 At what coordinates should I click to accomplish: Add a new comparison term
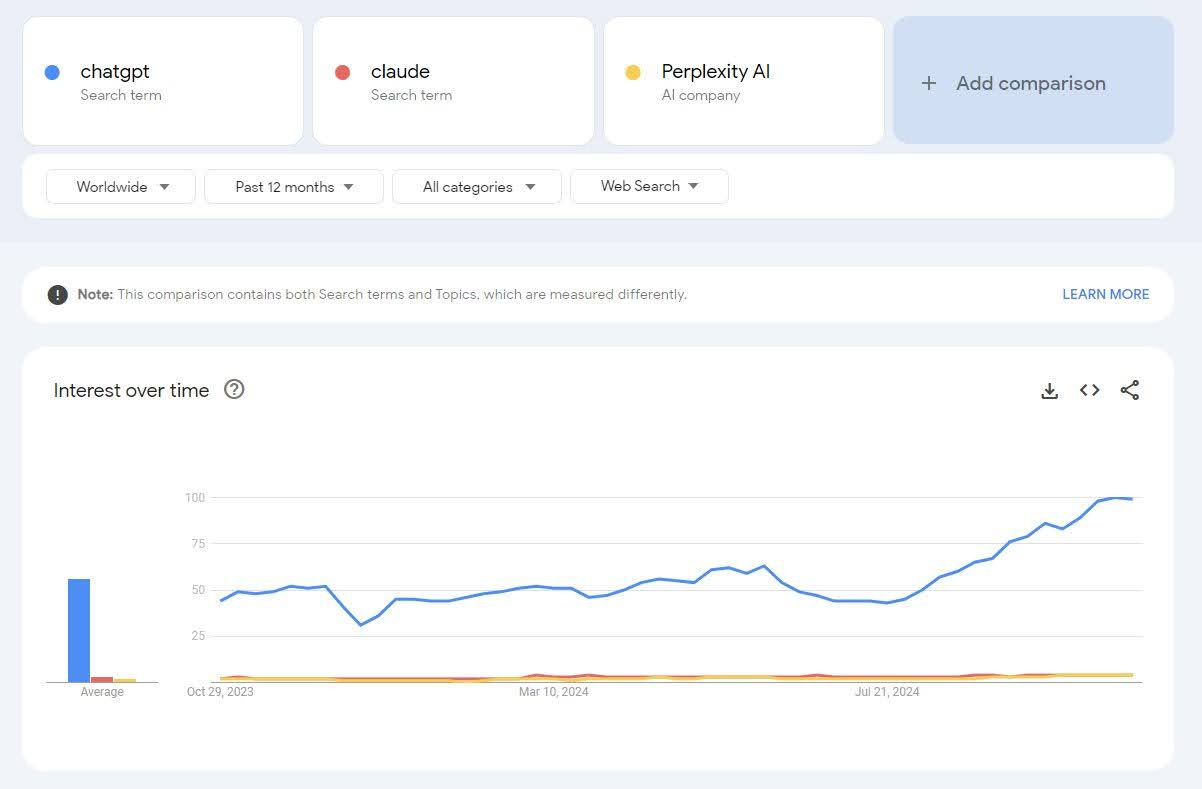click(x=1033, y=80)
